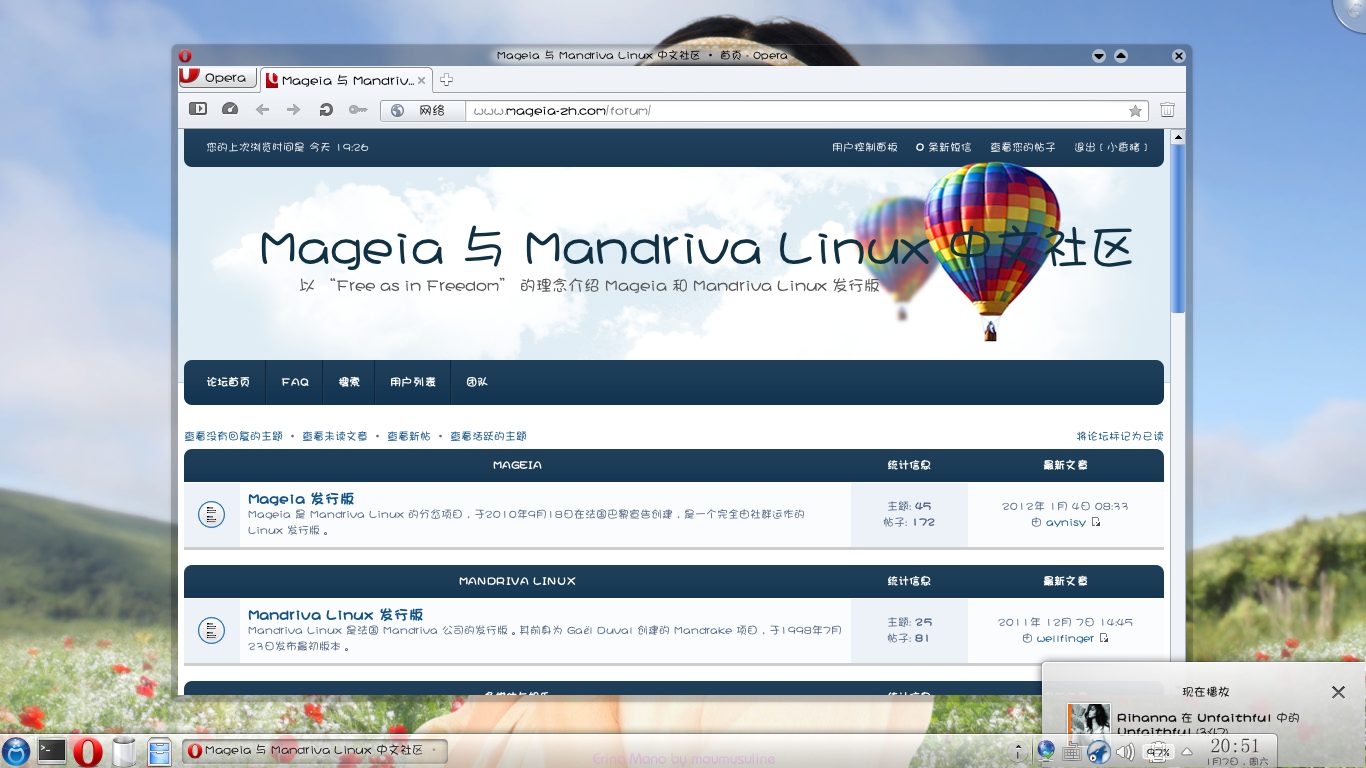
Task: Close the 现在播放 notification popup
Action: tap(1338, 692)
